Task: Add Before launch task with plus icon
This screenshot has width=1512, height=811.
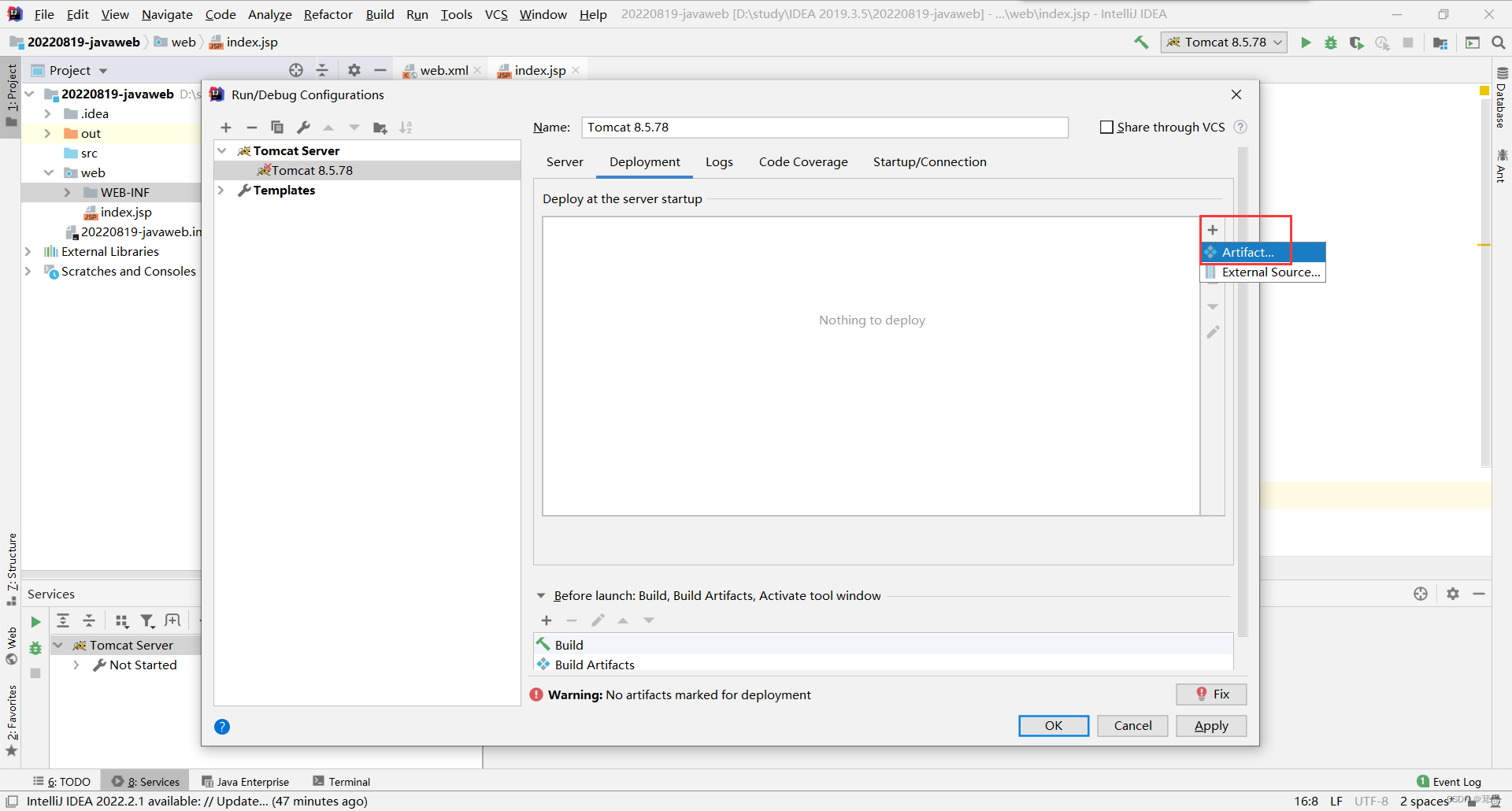Action: 547,620
